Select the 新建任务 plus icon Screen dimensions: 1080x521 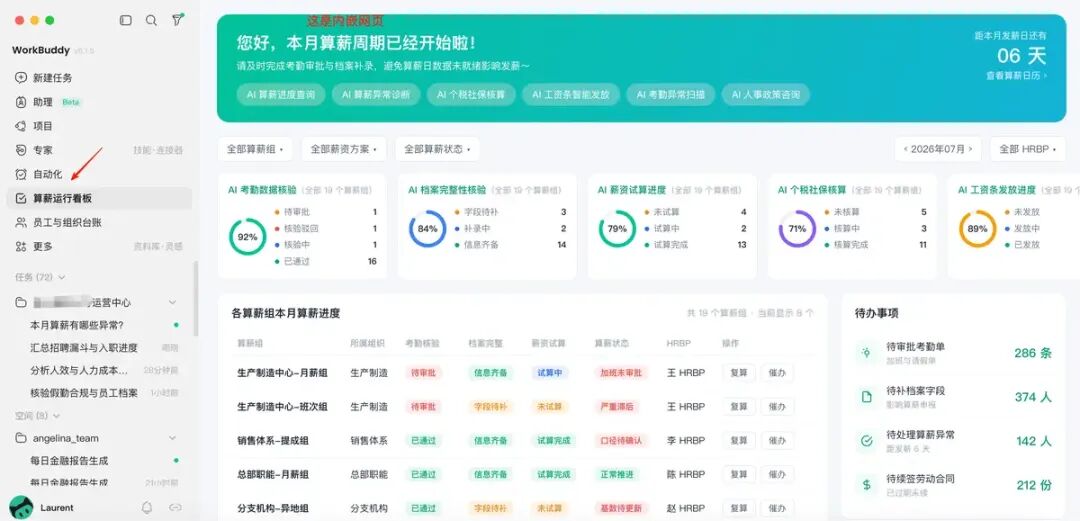point(21,78)
